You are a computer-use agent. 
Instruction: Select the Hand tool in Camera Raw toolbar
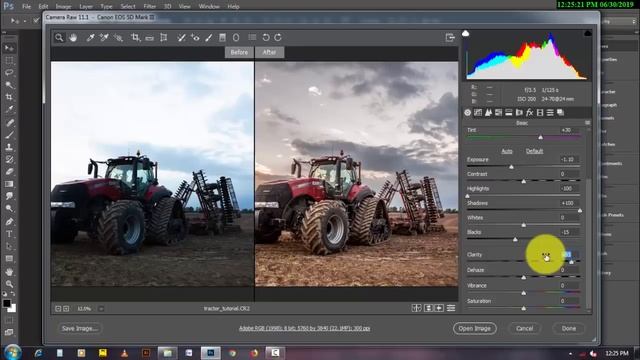[73, 38]
